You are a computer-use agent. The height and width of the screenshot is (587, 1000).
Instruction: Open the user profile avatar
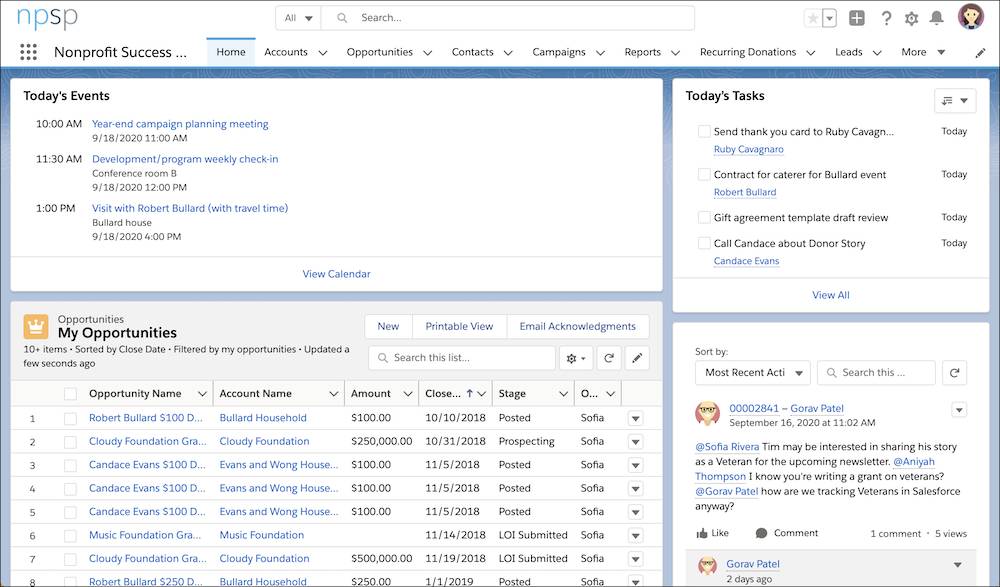pyautogui.click(x=971, y=17)
